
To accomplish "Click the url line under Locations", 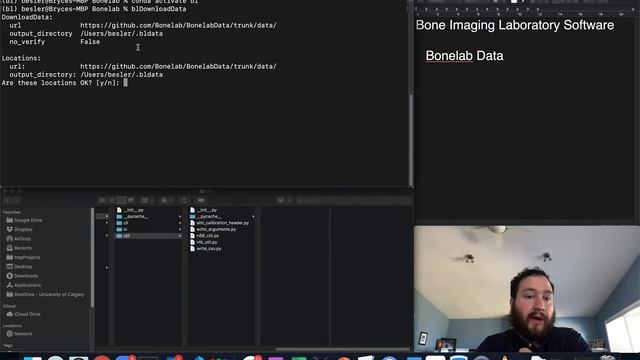I will [x=143, y=67].
